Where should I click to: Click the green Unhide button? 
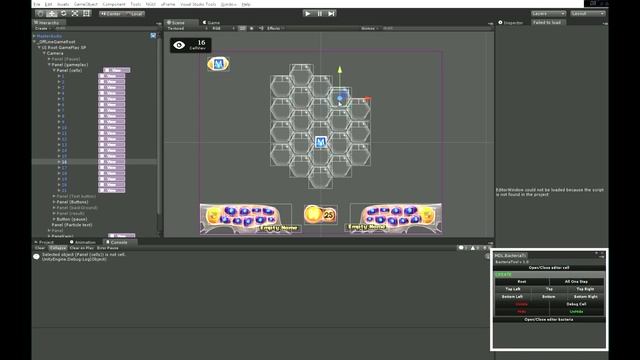pyautogui.click(x=576, y=311)
